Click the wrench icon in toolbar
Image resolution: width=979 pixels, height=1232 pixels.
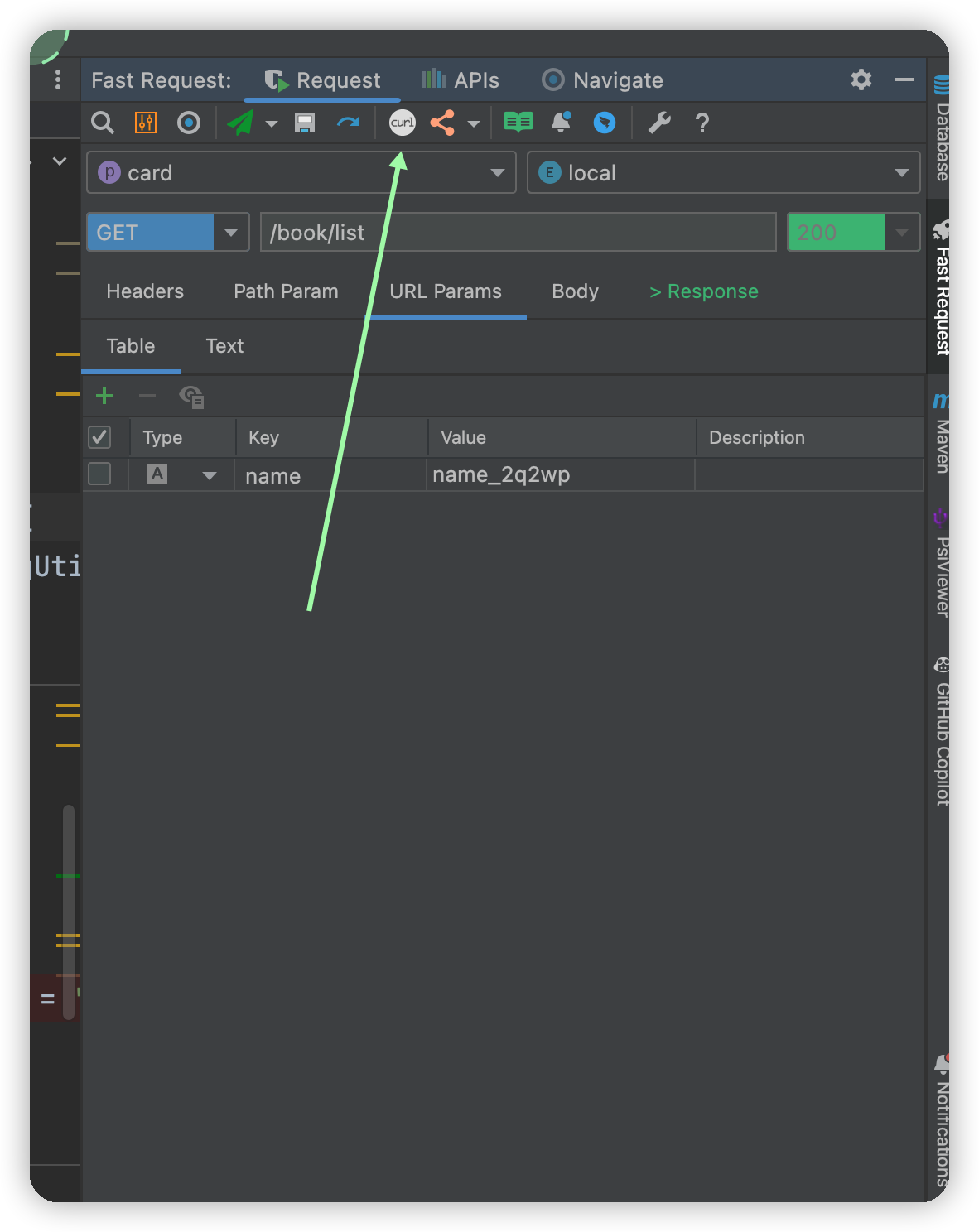click(x=659, y=123)
